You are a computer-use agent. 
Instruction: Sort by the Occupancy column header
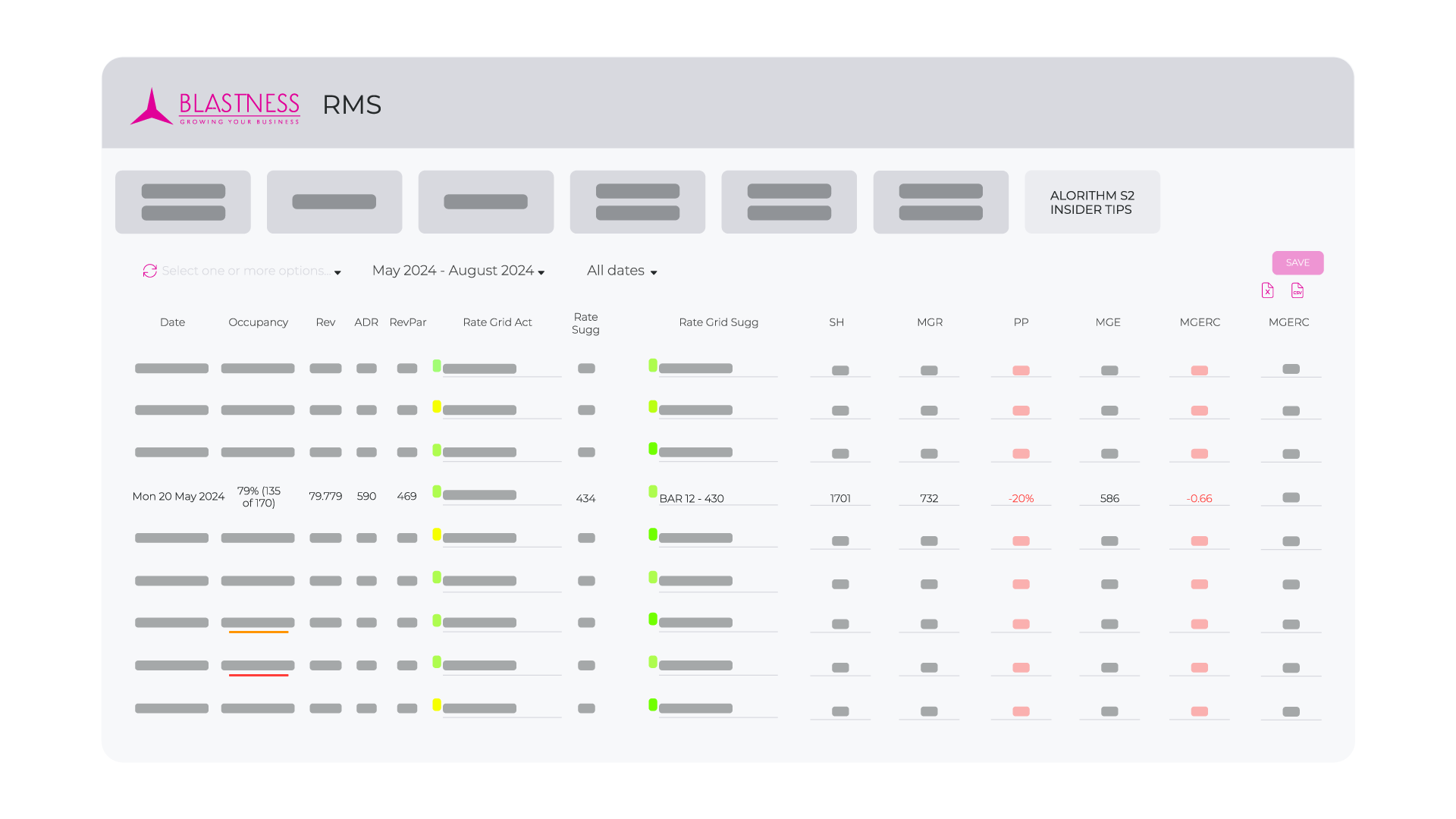coord(258,322)
